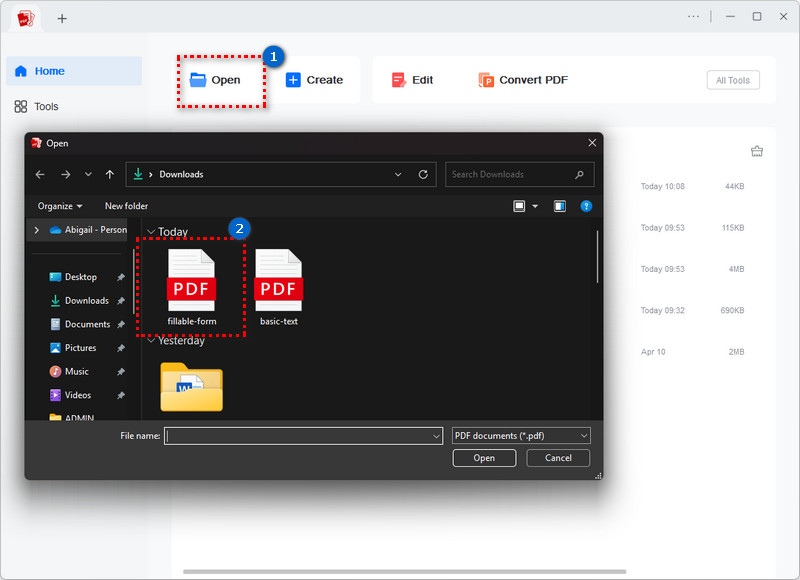Expand recent locations dropdown arrow

tap(88, 174)
